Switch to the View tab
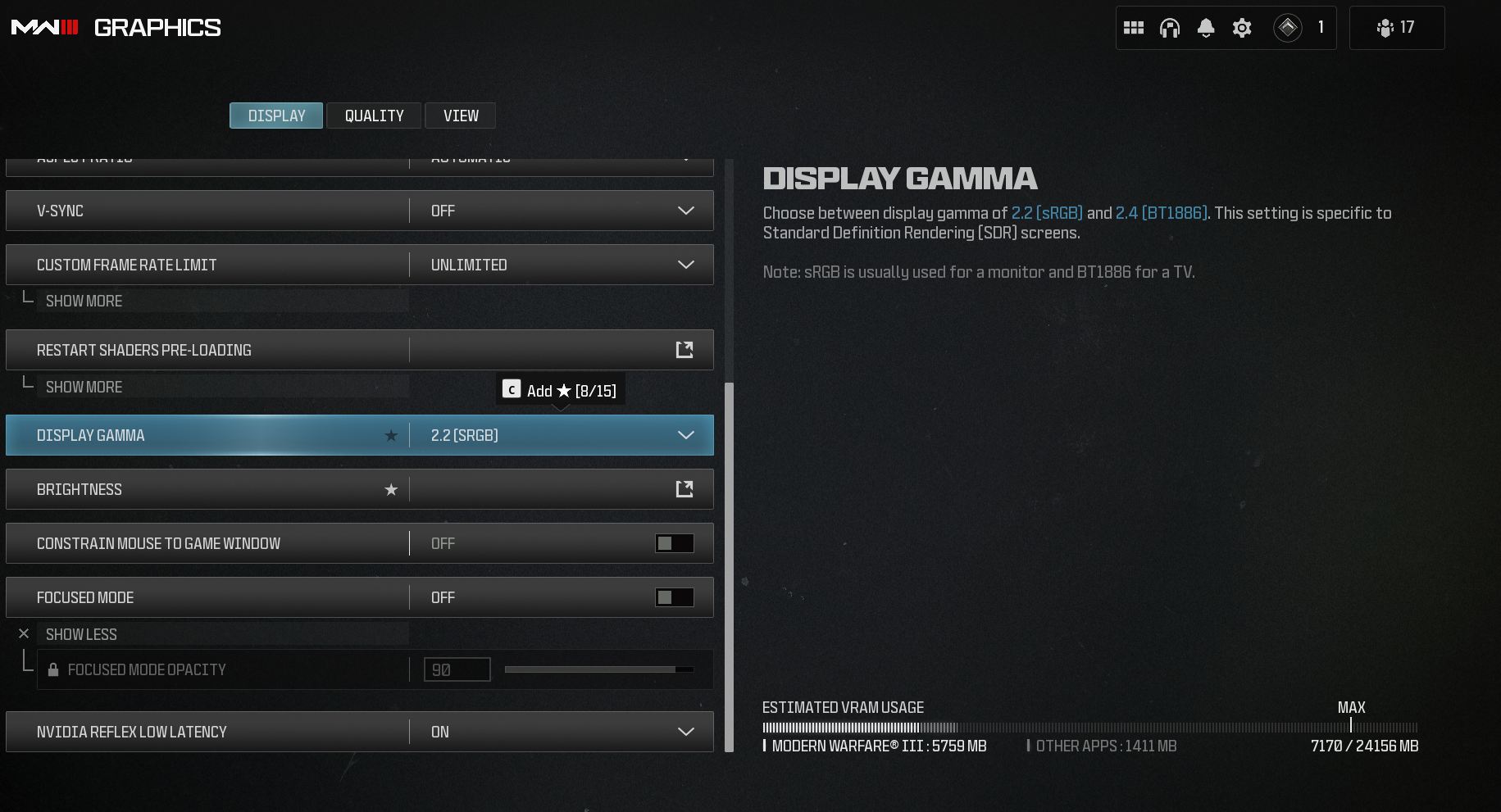The image size is (1501, 812). click(x=461, y=116)
